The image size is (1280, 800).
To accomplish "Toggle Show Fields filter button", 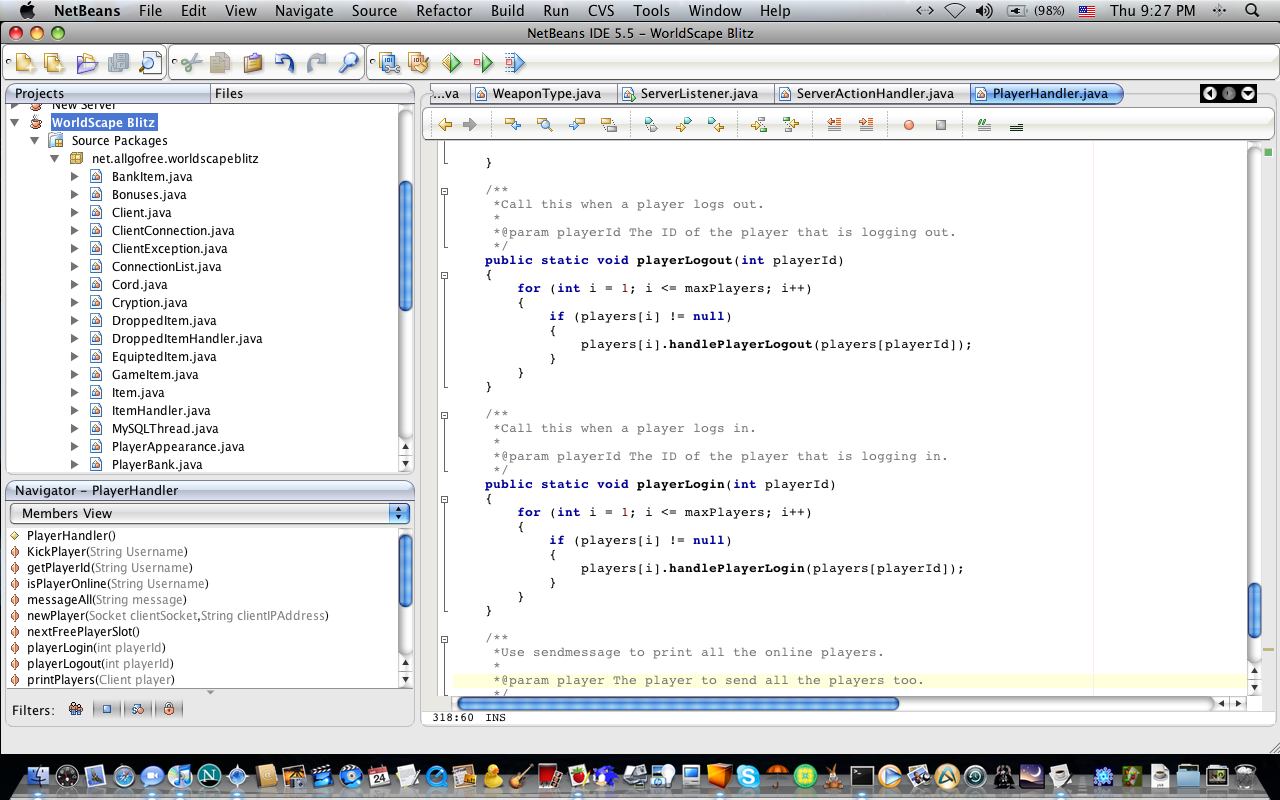I will pos(107,709).
